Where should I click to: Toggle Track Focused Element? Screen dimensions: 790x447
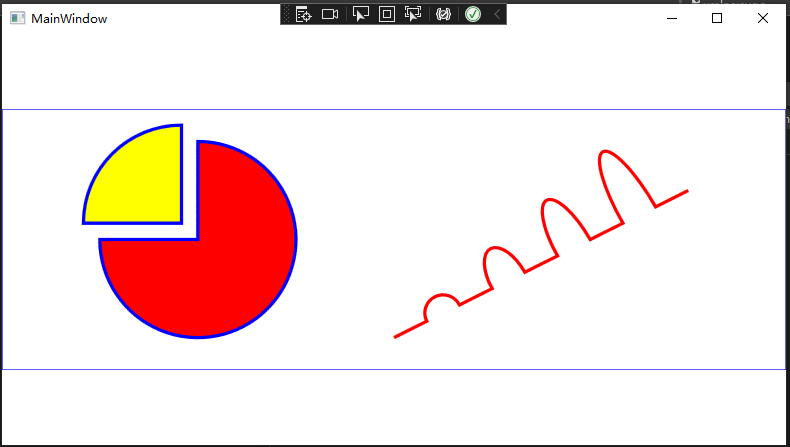click(x=413, y=15)
